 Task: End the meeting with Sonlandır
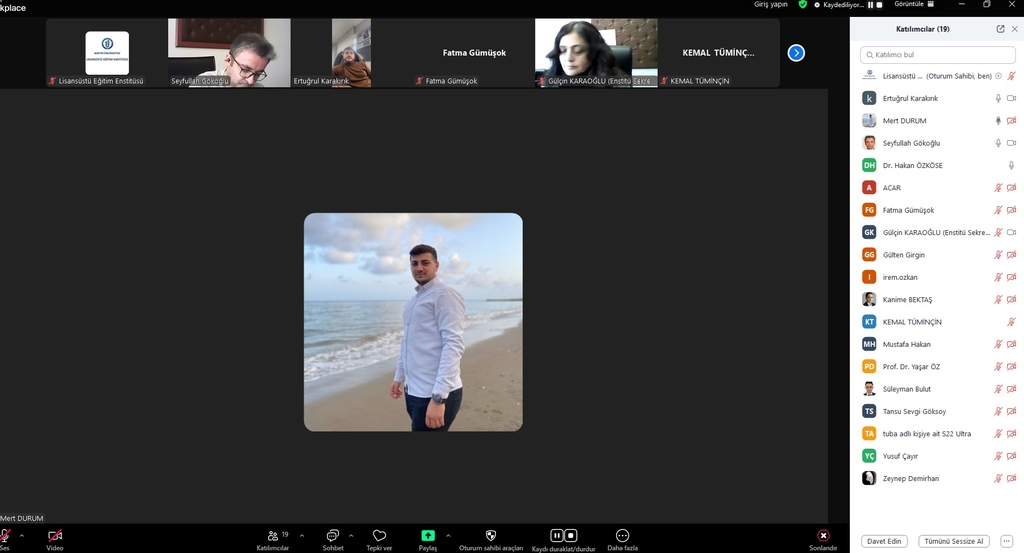coord(823,537)
